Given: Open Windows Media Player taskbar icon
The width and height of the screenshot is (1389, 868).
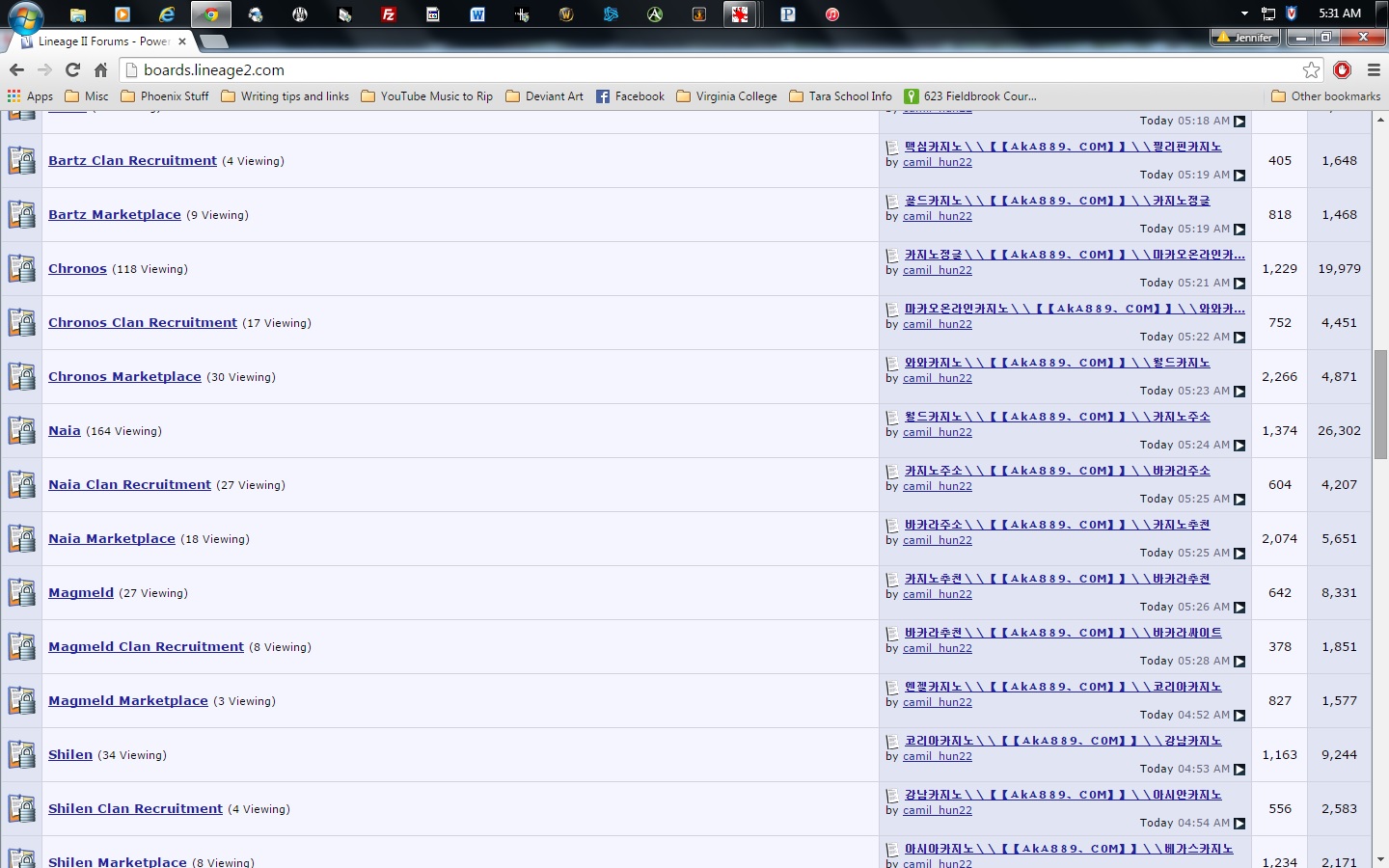Looking at the screenshot, I should click(x=123, y=14).
